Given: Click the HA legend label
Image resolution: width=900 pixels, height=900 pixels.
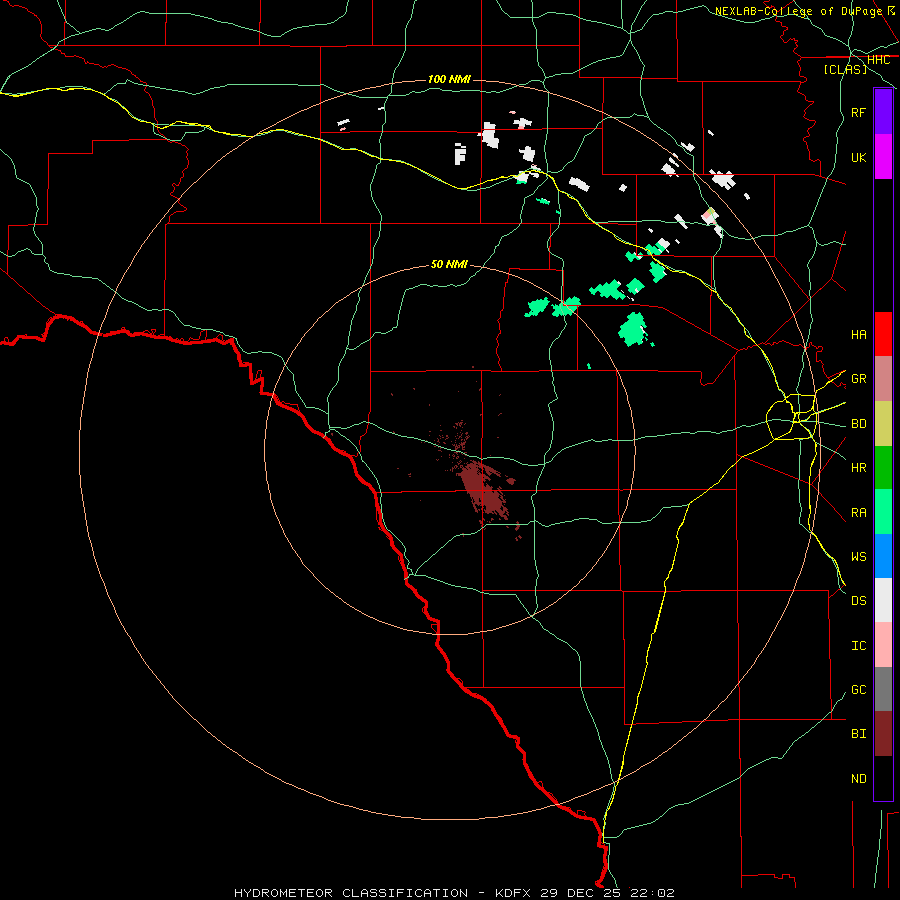Looking at the screenshot, I should (x=858, y=334).
